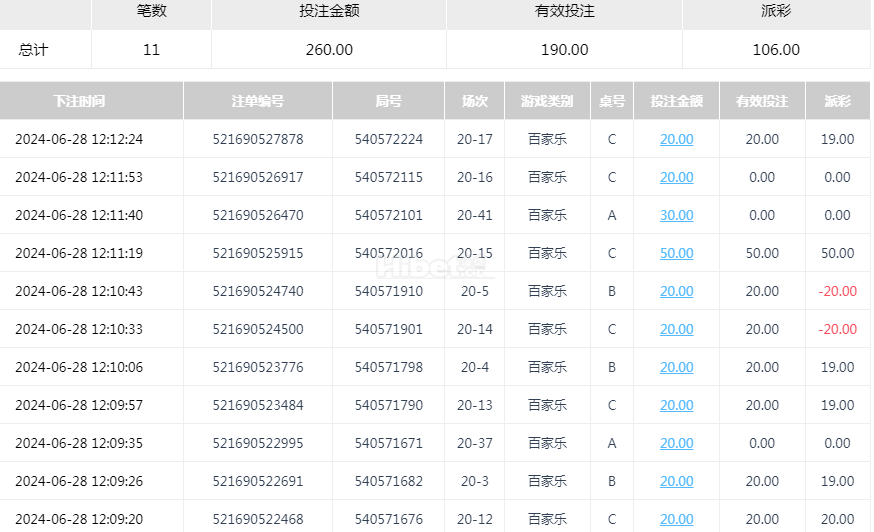Select bet time 2024-06-28 12:10:33
The width and height of the screenshot is (874, 532).
point(79,329)
